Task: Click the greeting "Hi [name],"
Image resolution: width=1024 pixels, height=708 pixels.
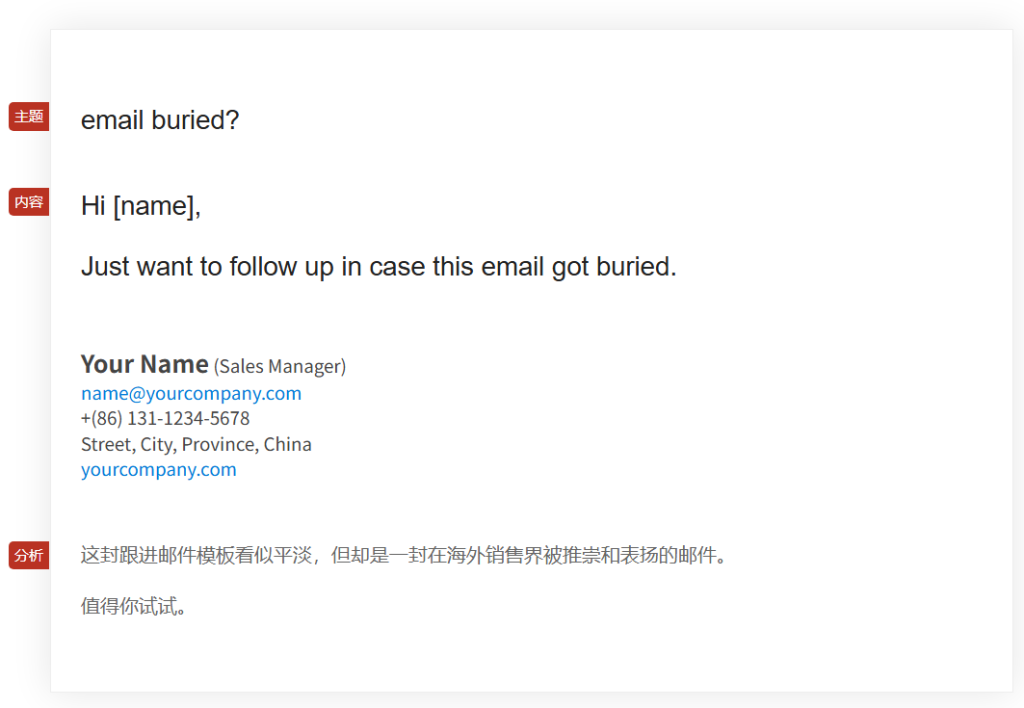Action: point(140,206)
